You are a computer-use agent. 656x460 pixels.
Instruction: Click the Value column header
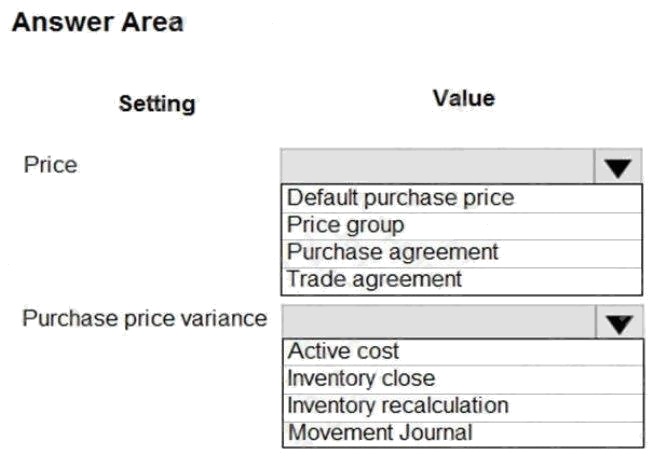click(x=464, y=98)
